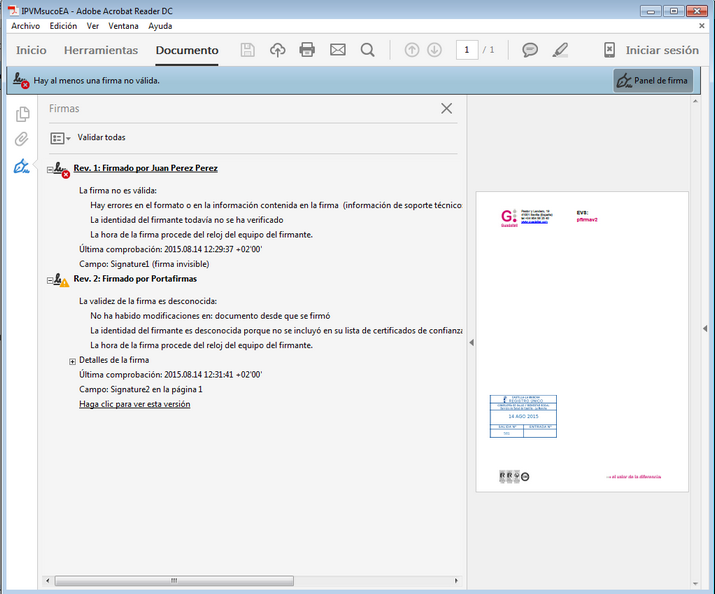Screen dimensions: 715x594
Task: Print the document with printer icon
Action: pyautogui.click(x=307, y=50)
